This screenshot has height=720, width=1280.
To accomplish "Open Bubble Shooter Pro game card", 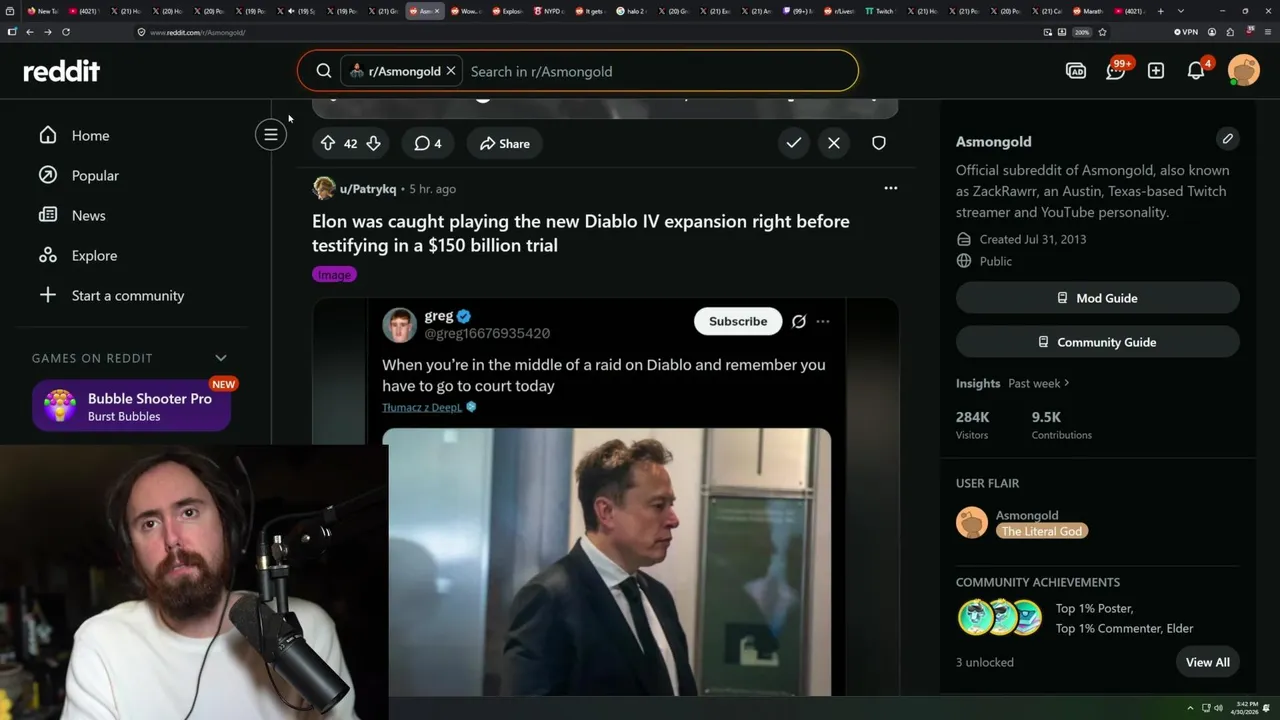I will point(131,406).
